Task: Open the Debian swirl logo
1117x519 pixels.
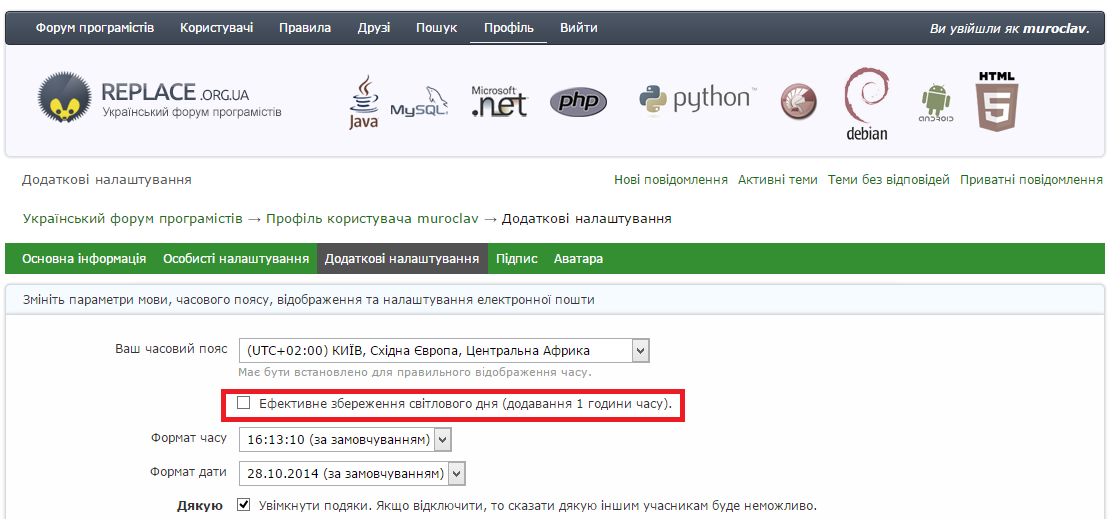Action: [866, 103]
